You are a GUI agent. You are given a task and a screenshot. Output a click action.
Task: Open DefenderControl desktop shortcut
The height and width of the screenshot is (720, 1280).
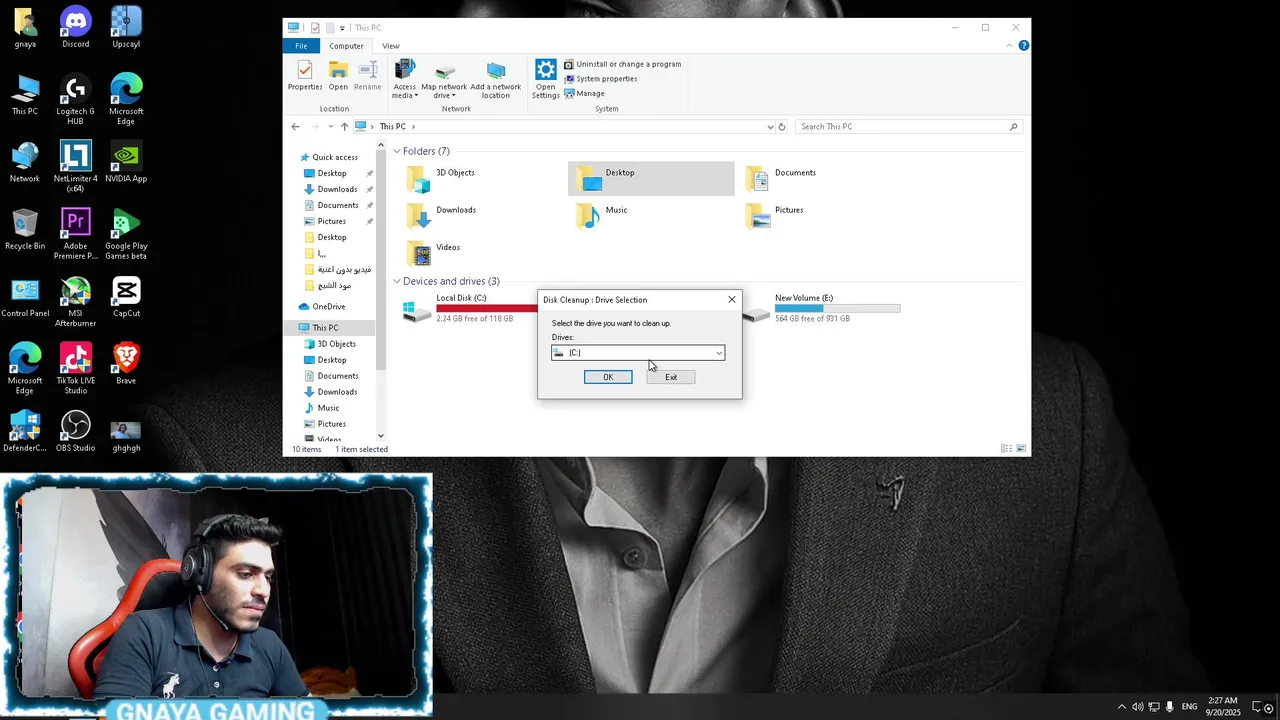[x=25, y=431]
